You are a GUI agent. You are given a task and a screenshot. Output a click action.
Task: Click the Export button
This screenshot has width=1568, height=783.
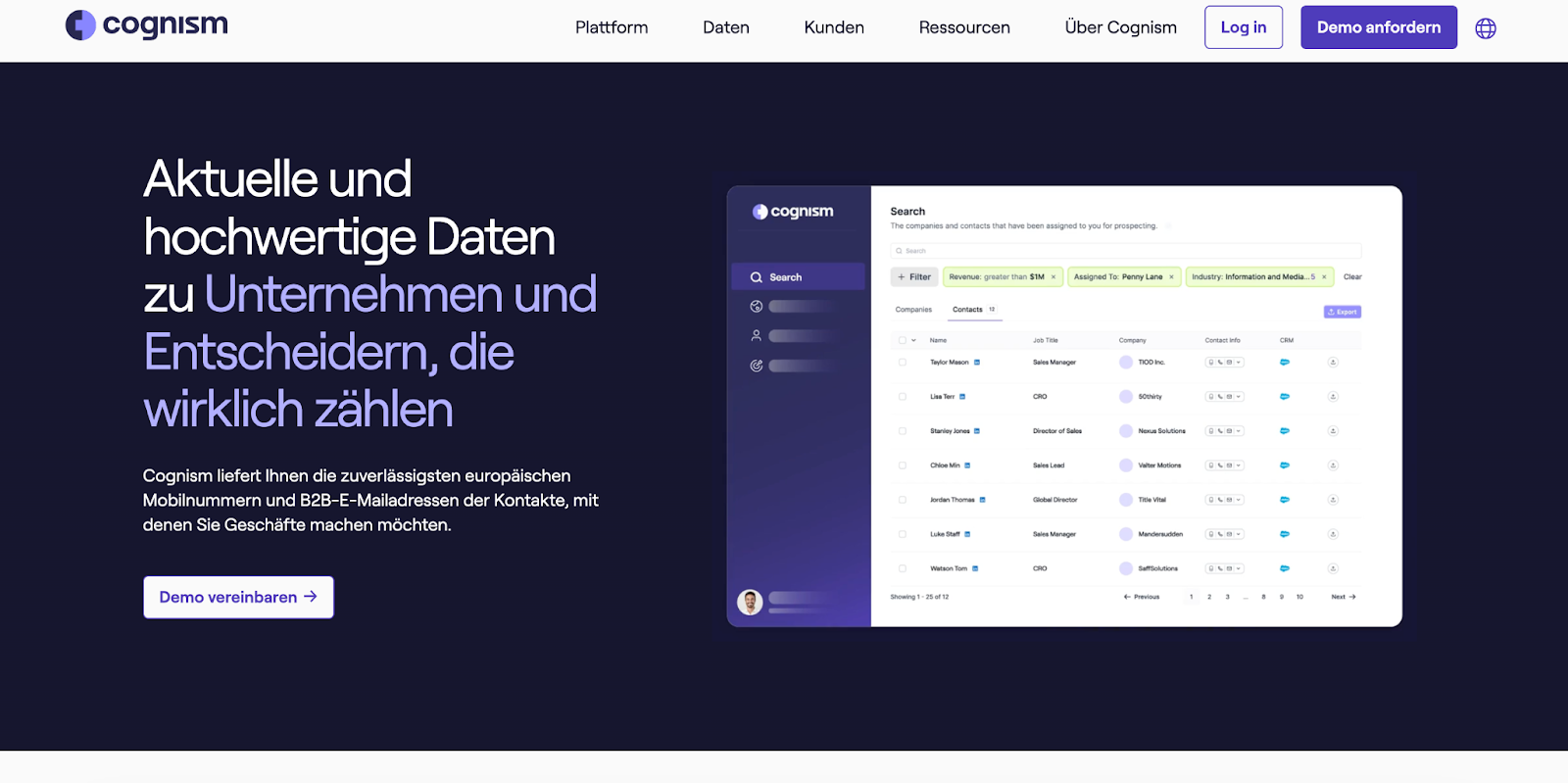coord(1343,312)
